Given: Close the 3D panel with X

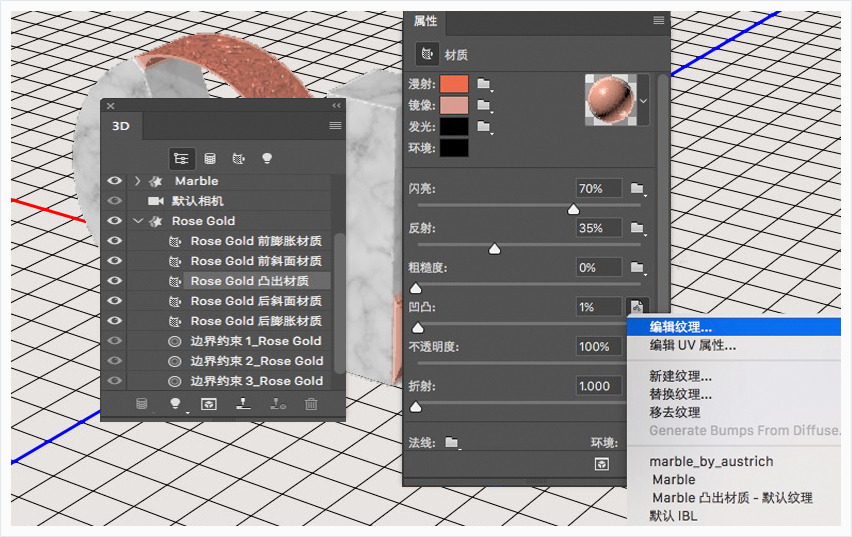Looking at the screenshot, I should (110, 105).
